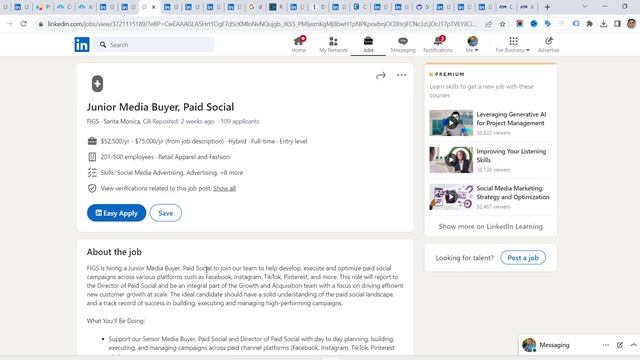Open the three-dot more options menu
The image size is (640, 360).
(x=402, y=75)
